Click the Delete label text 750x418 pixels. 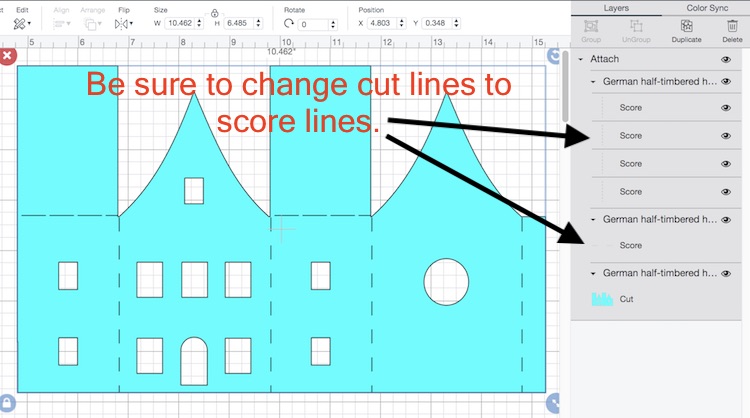732,40
